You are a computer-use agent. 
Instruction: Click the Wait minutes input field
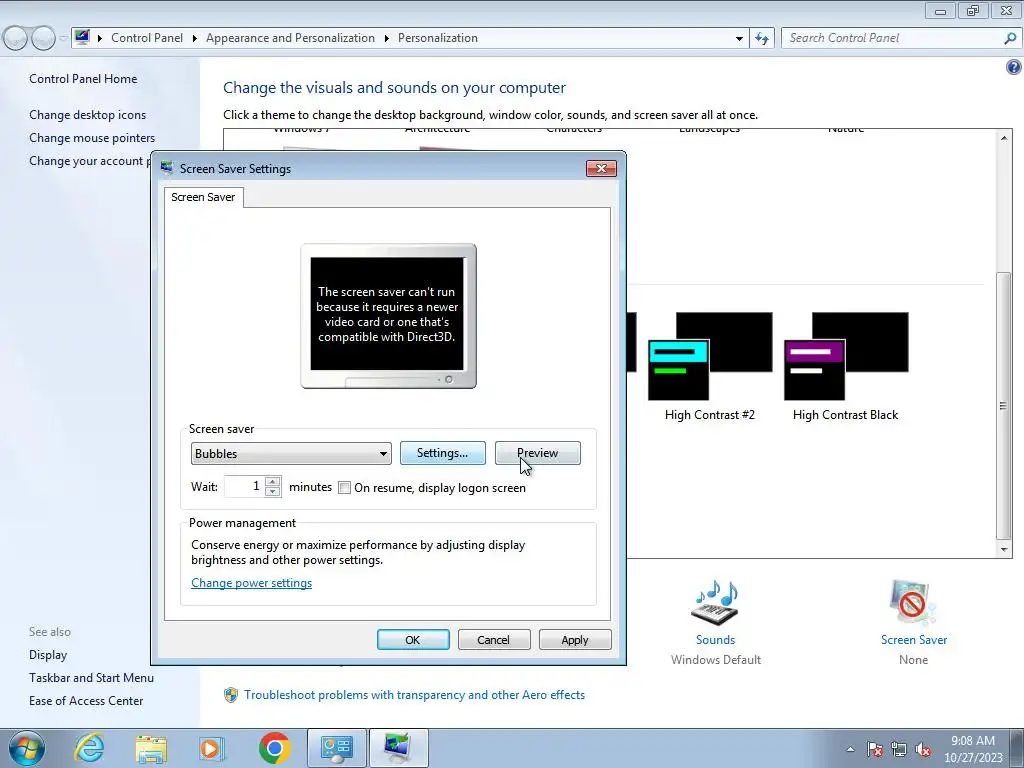pyautogui.click(x=244, y=487)
